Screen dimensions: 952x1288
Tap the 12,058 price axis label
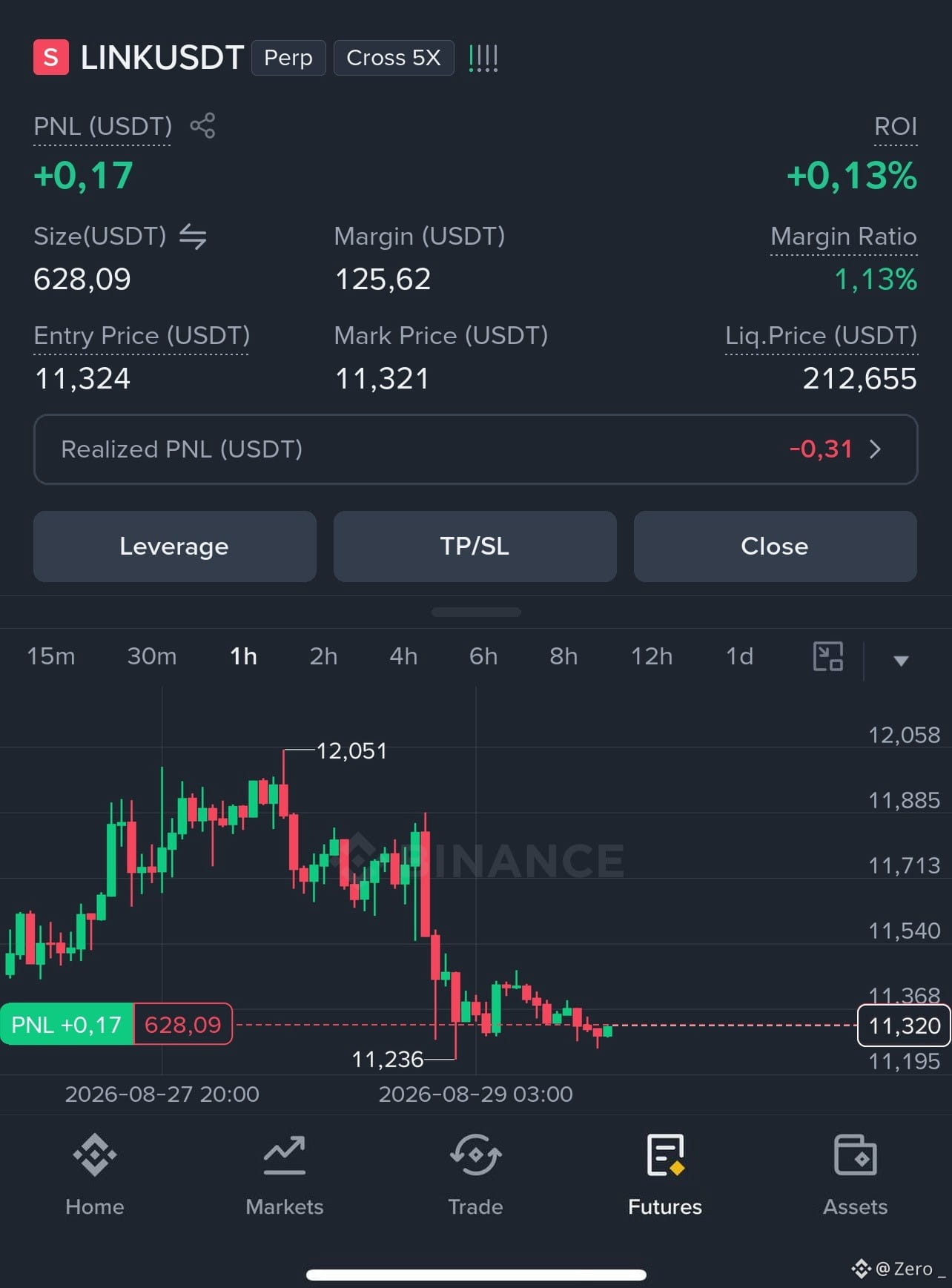pos(904,735)
